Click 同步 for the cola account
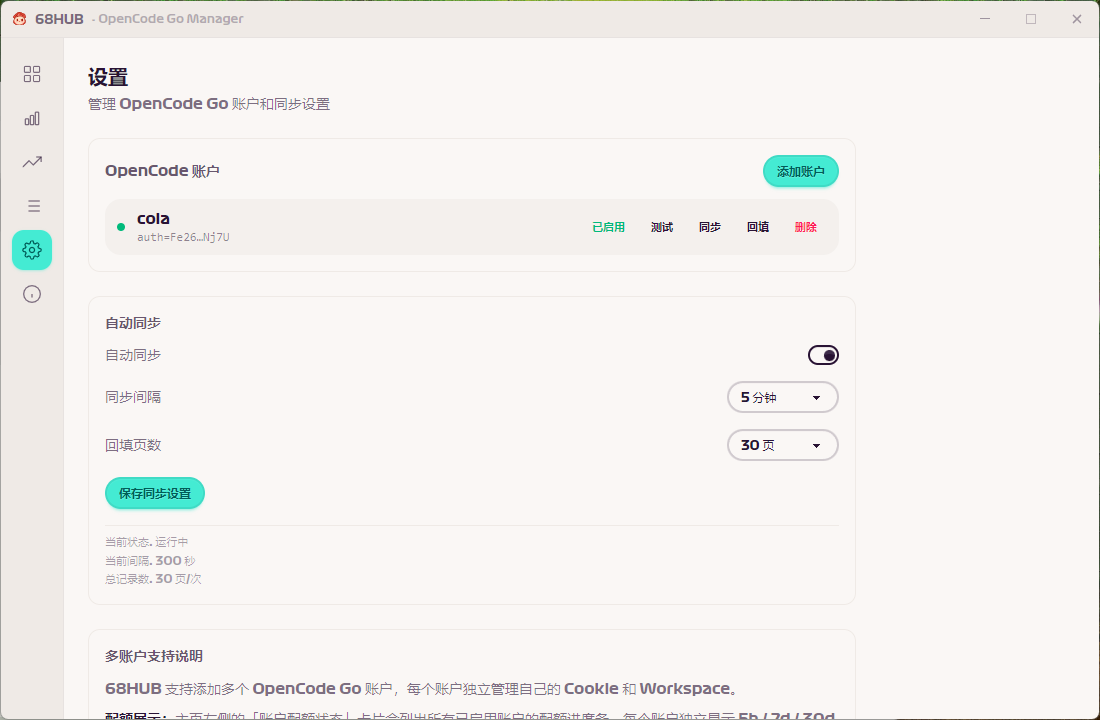 pyautogui.click(x=709, y=227)
